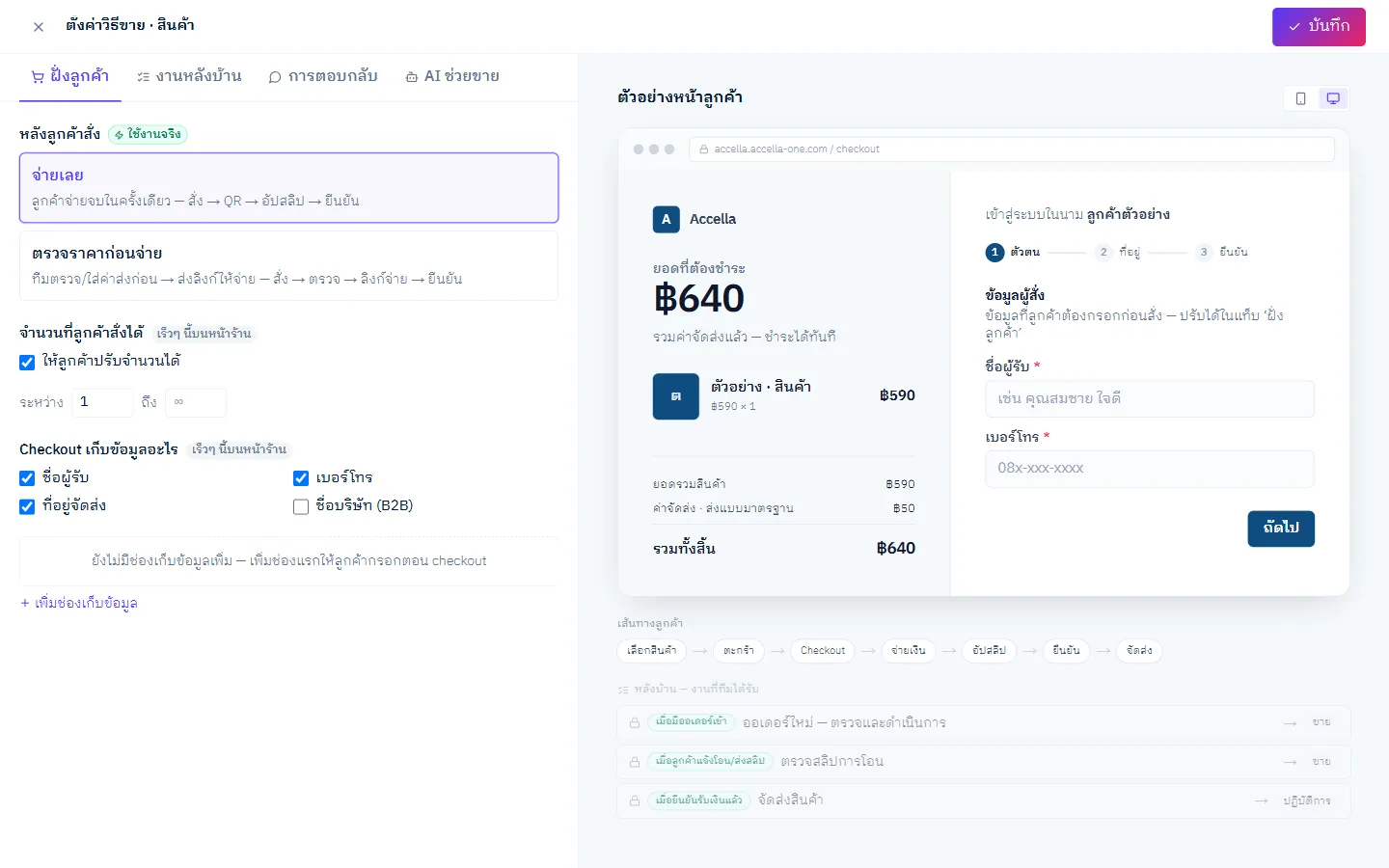This screenshot has width=1389, height=868.
Task: Switch preview to desktop monitor icon
Action: pos(1333,98)
